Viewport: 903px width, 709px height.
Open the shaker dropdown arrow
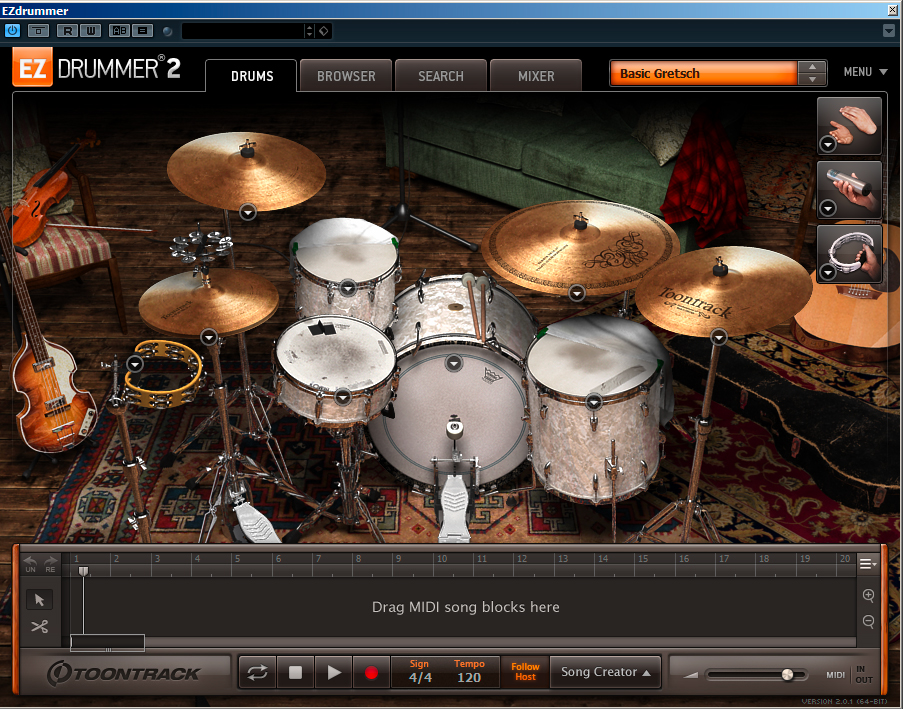click(828, 208)
